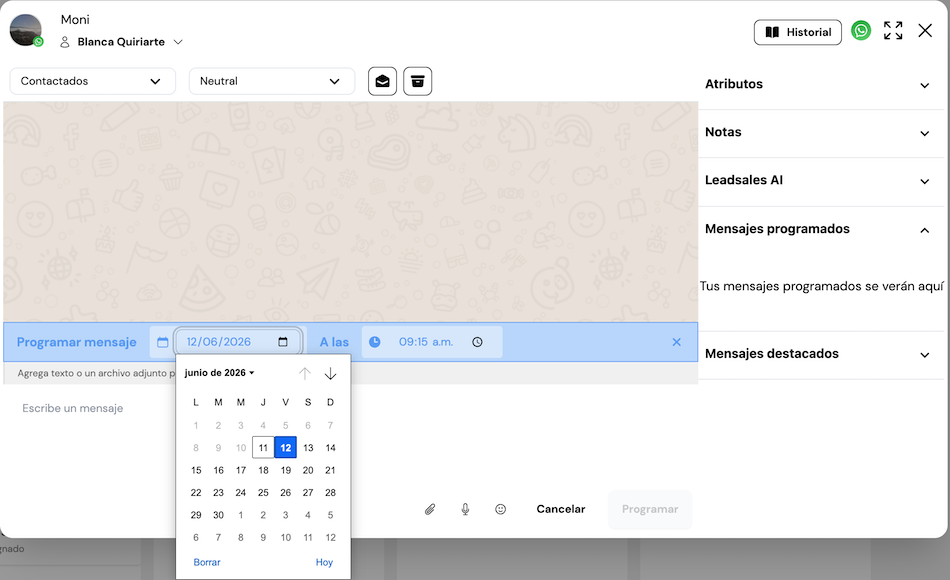Screen dimensions: 950x580
Task: Click the 09:15 a.m. time field
Action: coord(431,342)
